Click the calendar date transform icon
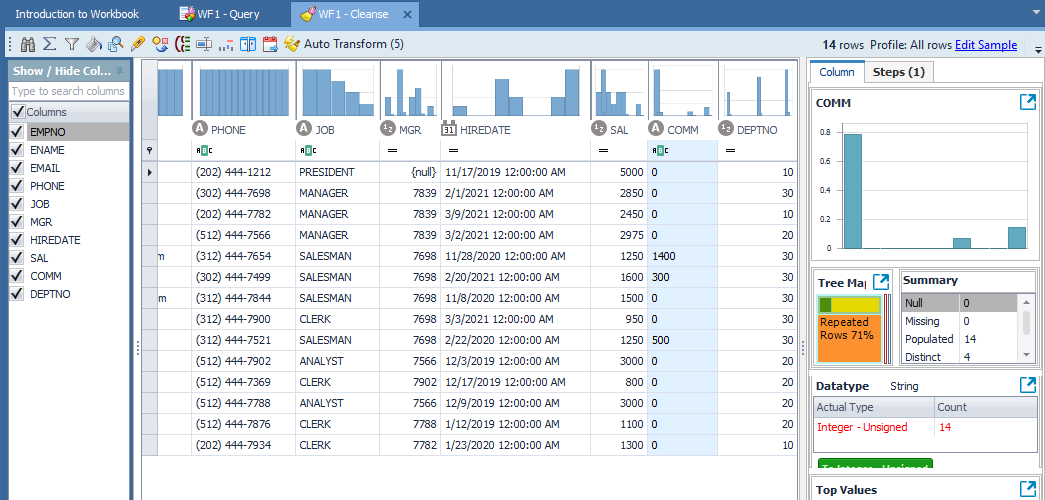This screenshot has width=1045, height=500. 270,45
